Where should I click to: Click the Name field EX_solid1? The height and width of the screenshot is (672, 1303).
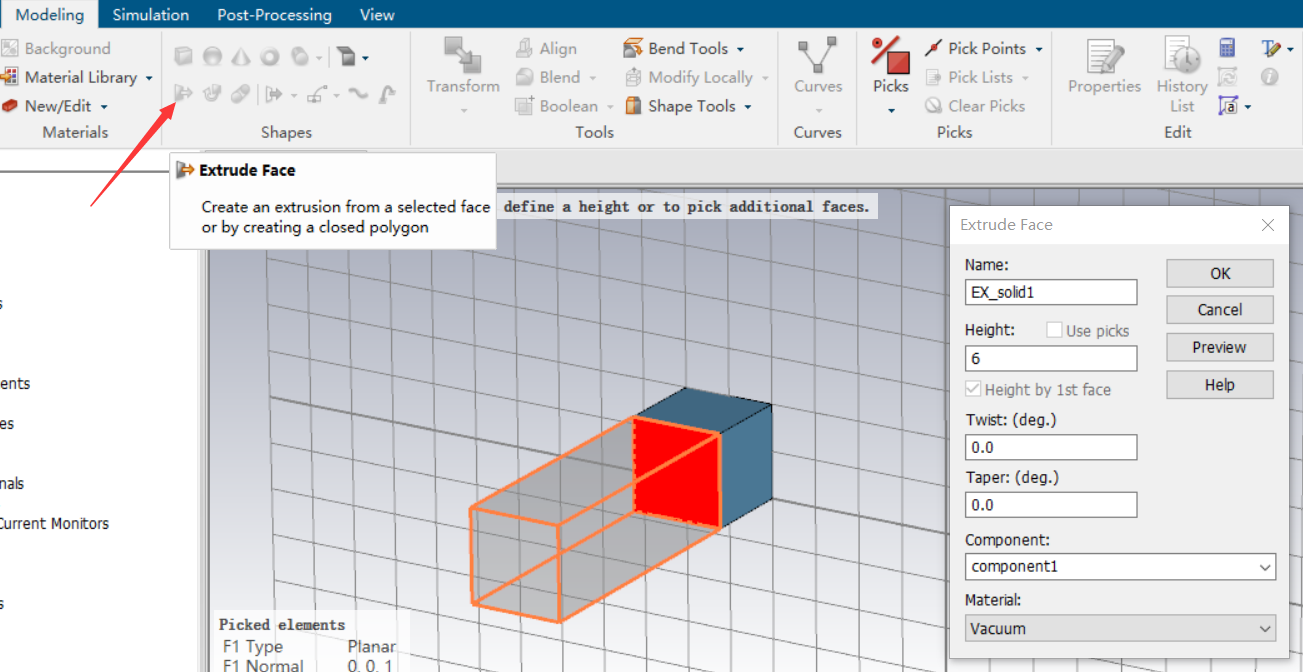coord(1051,292)
